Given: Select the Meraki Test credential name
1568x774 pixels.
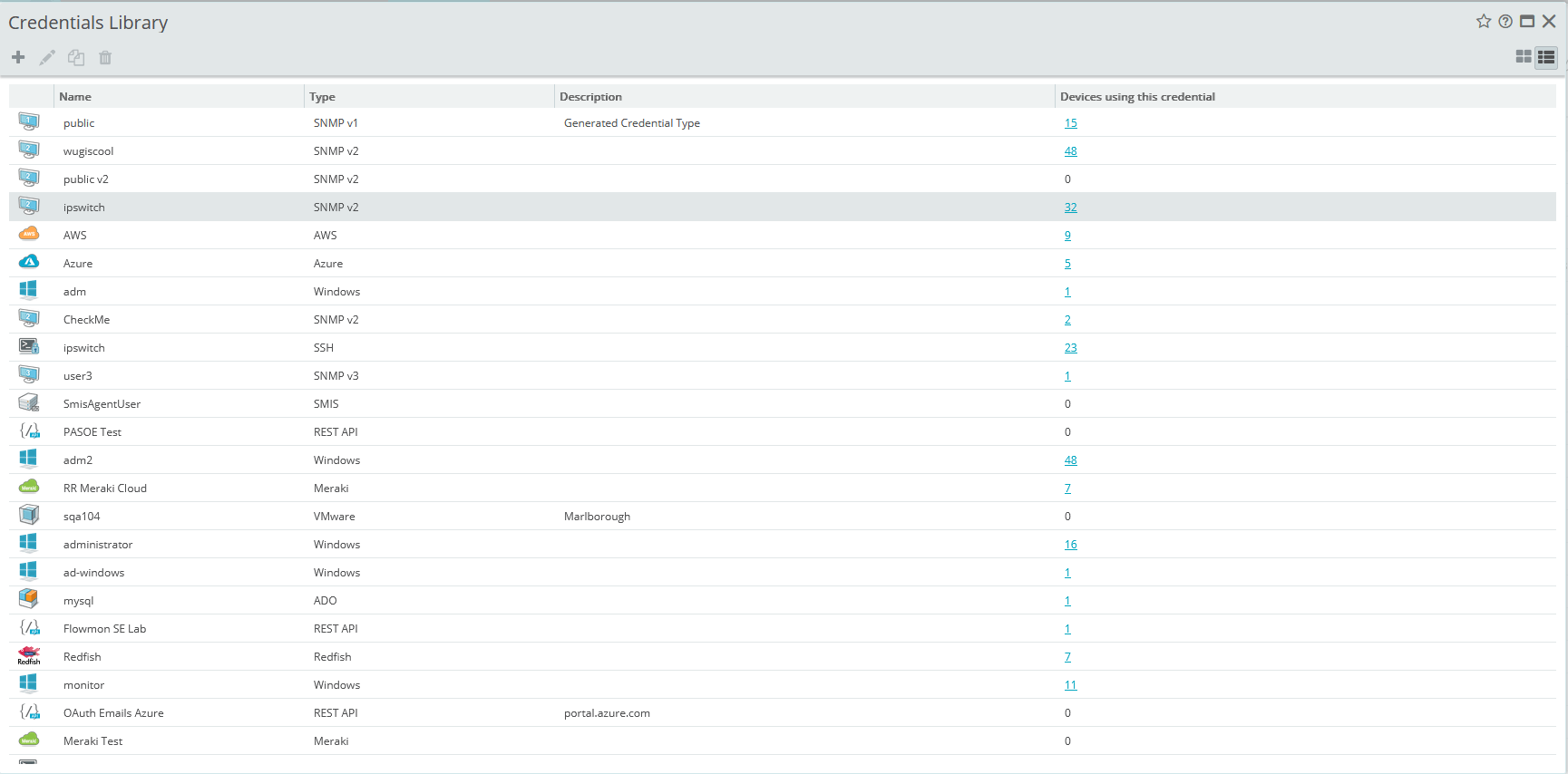Looking at the screenshot, I should point(93,741).
